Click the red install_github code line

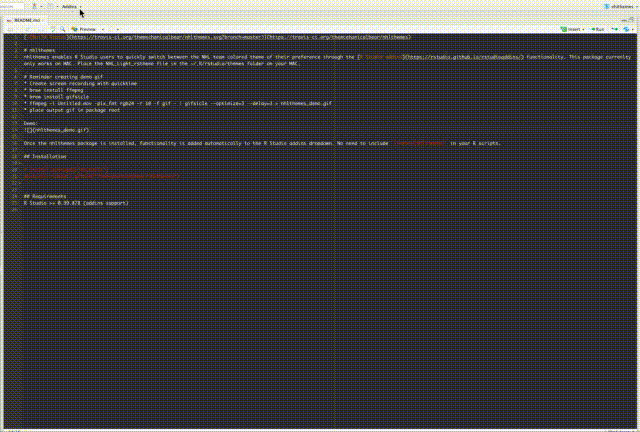pyautogui.click(x=101, y=176)
